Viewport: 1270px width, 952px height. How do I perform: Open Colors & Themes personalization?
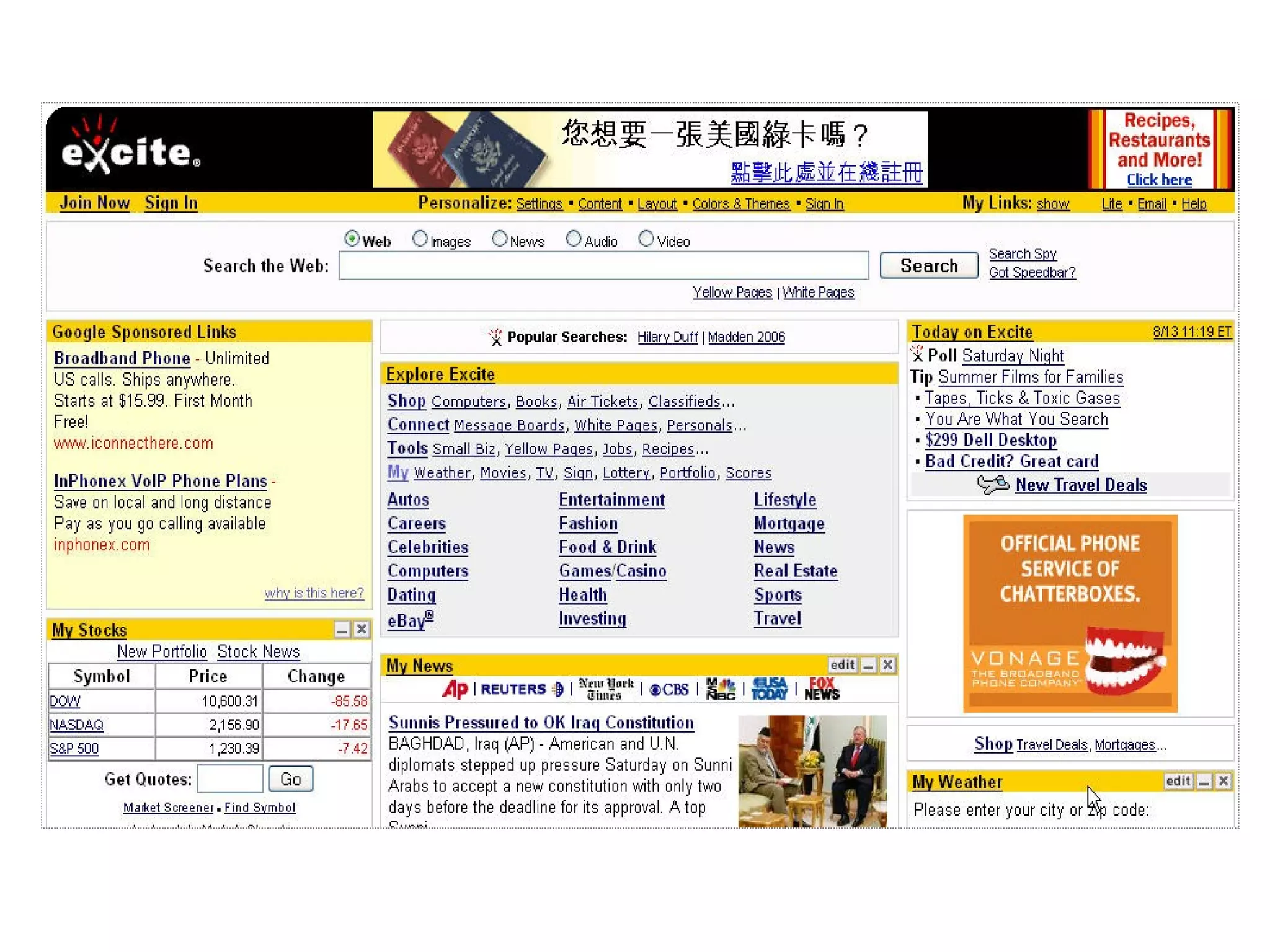pyautogui.click(x=740, y=204)
